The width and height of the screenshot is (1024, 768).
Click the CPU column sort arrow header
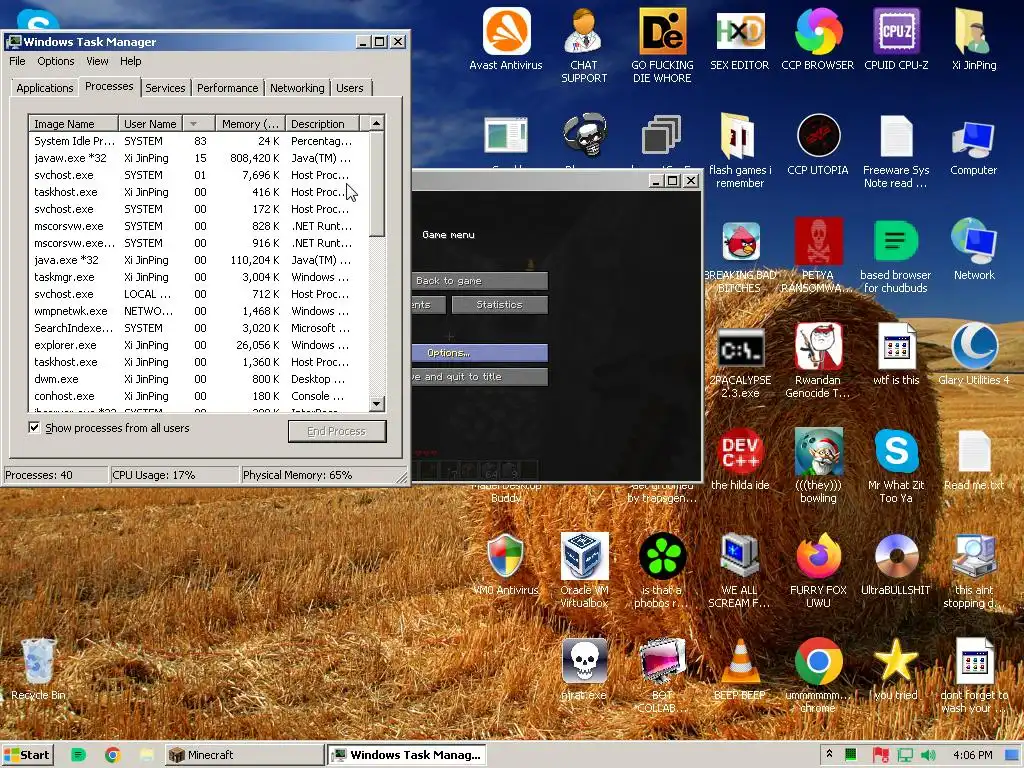[x=199, y=123]
